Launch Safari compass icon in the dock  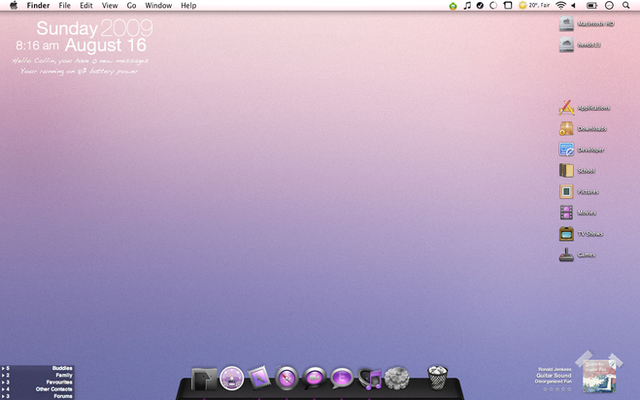click(x=287, y=378)
